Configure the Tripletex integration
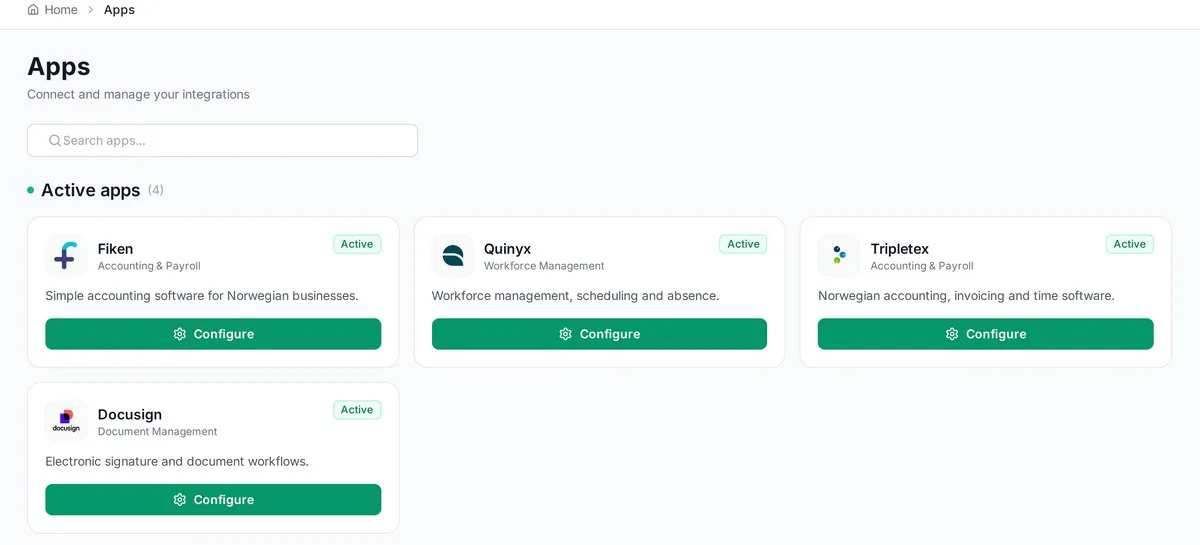 point(985,334)
